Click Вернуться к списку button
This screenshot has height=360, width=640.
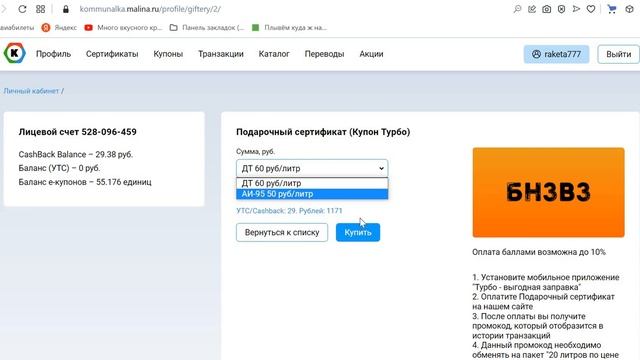tap(282, 232)
